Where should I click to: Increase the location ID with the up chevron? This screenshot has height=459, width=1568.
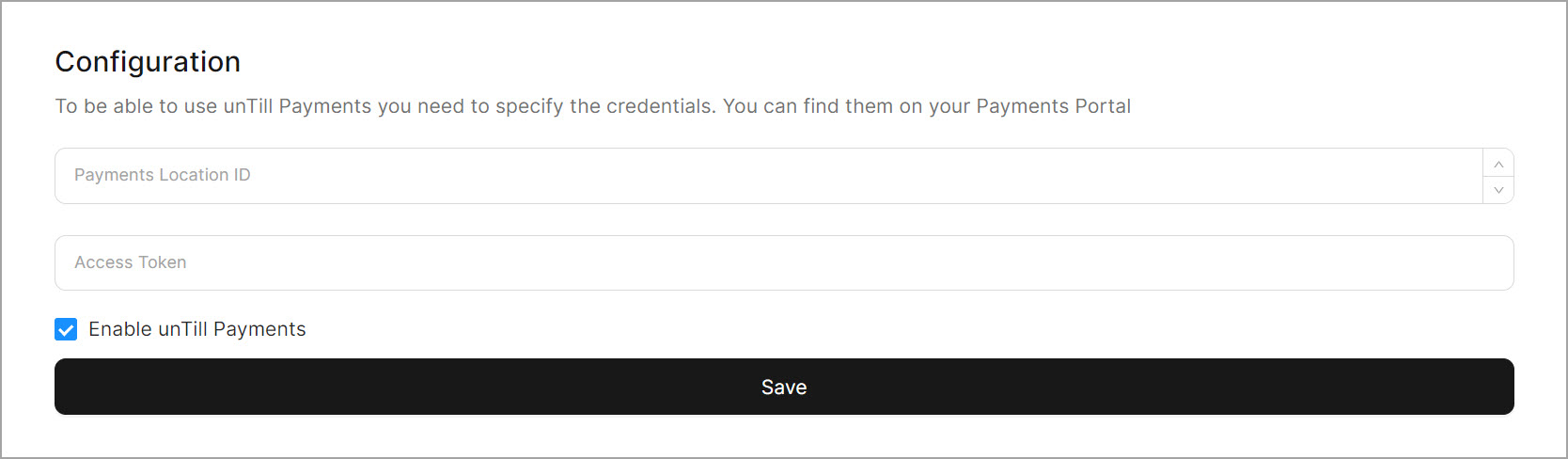click(1498, 164)
